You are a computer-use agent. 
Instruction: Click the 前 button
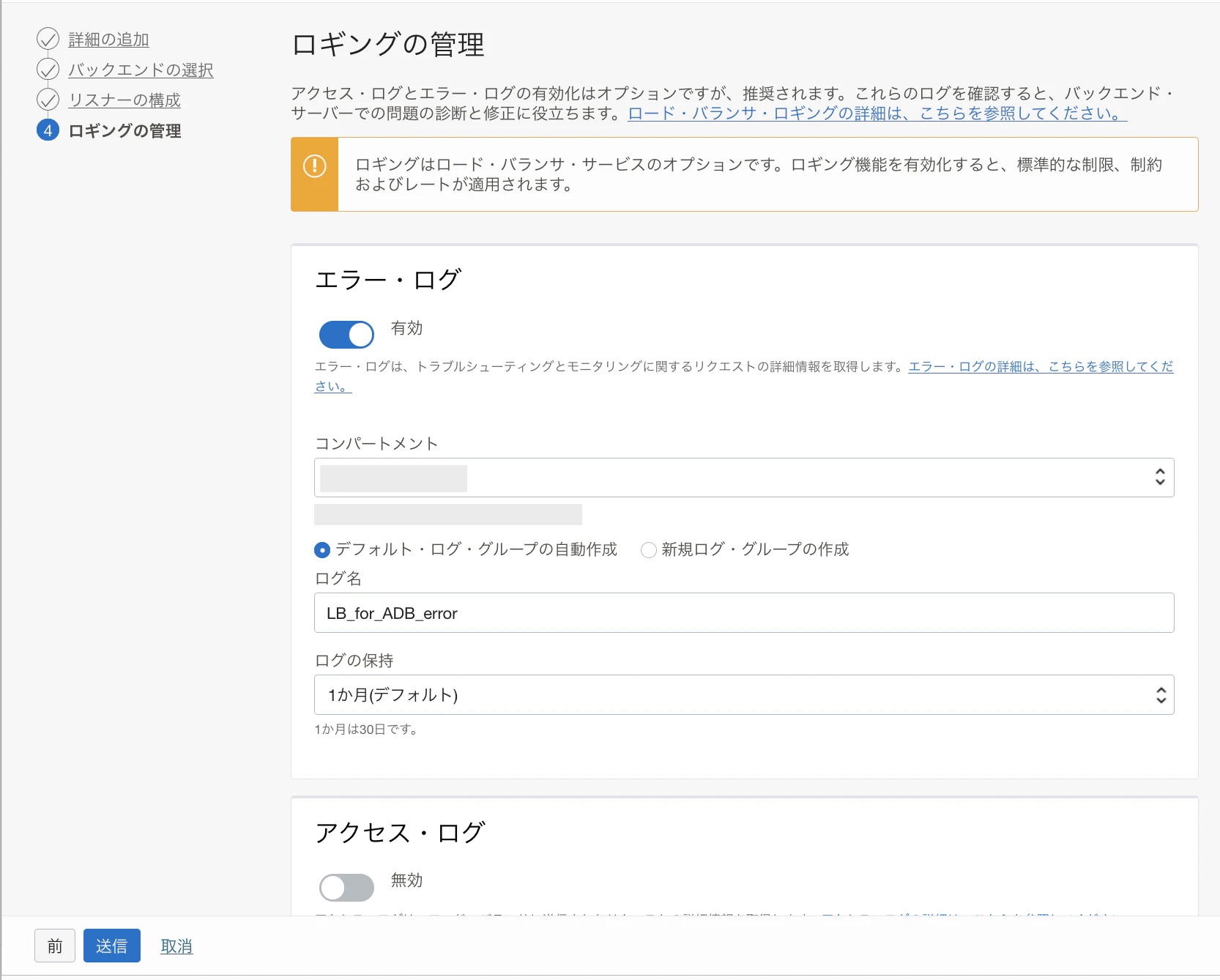pyautogui.click(x=55, y=946)
